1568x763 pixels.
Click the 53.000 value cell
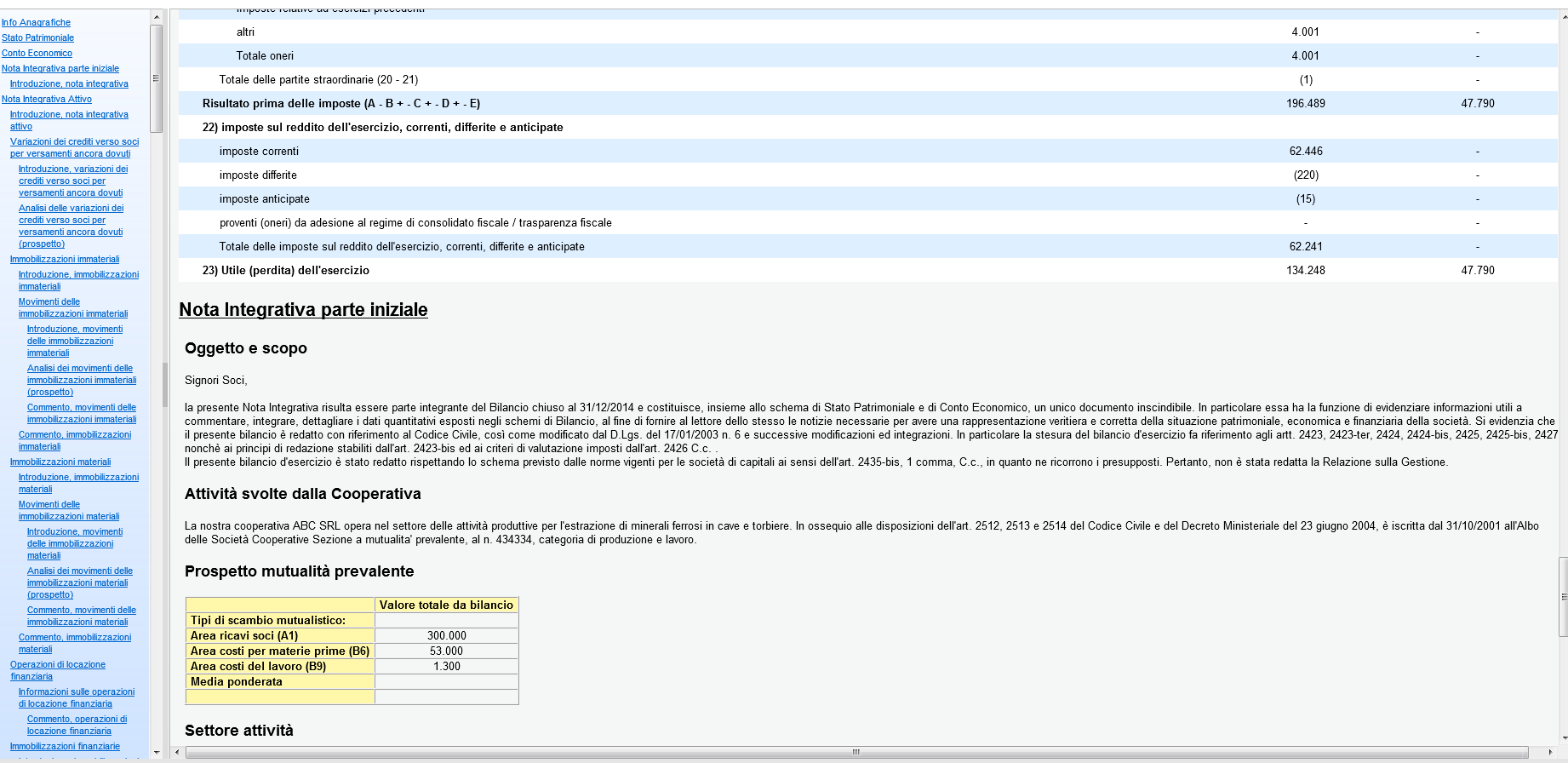click(446, 651)
